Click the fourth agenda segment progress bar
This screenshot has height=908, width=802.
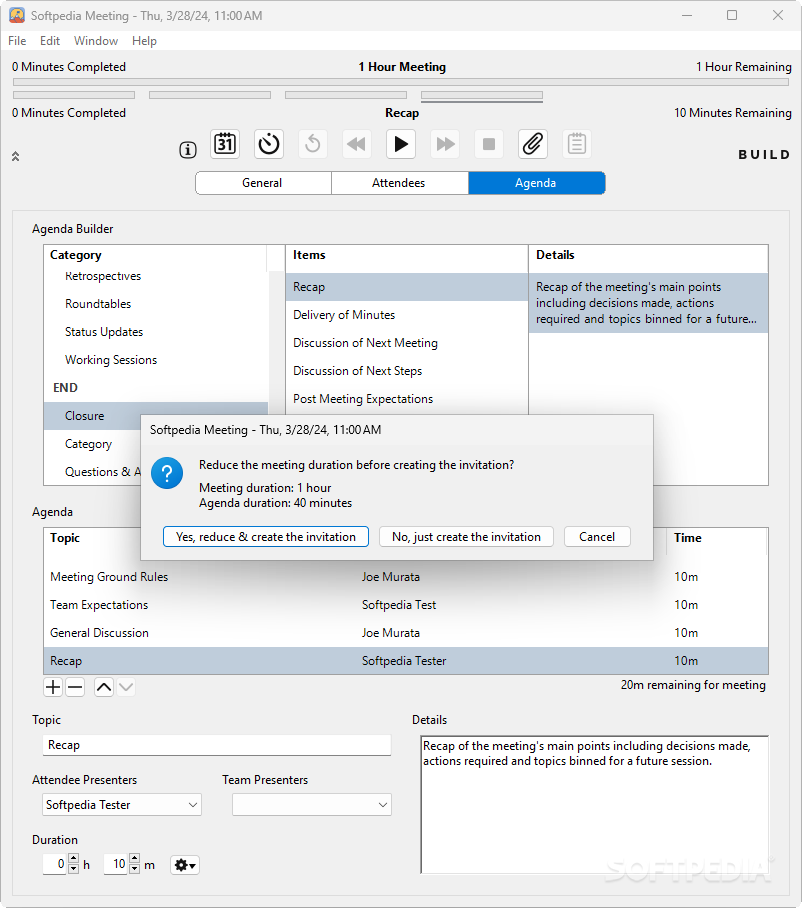482,95
